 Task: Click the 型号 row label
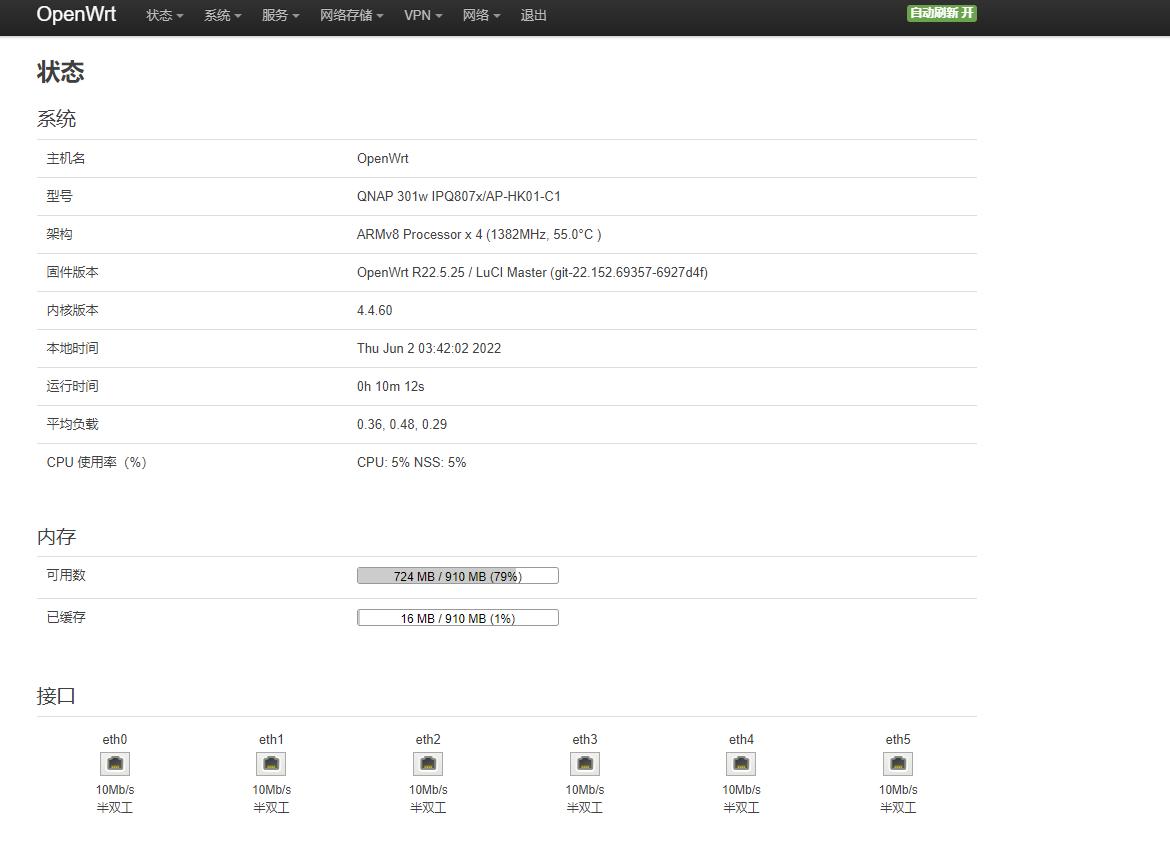tap(60, 196)
